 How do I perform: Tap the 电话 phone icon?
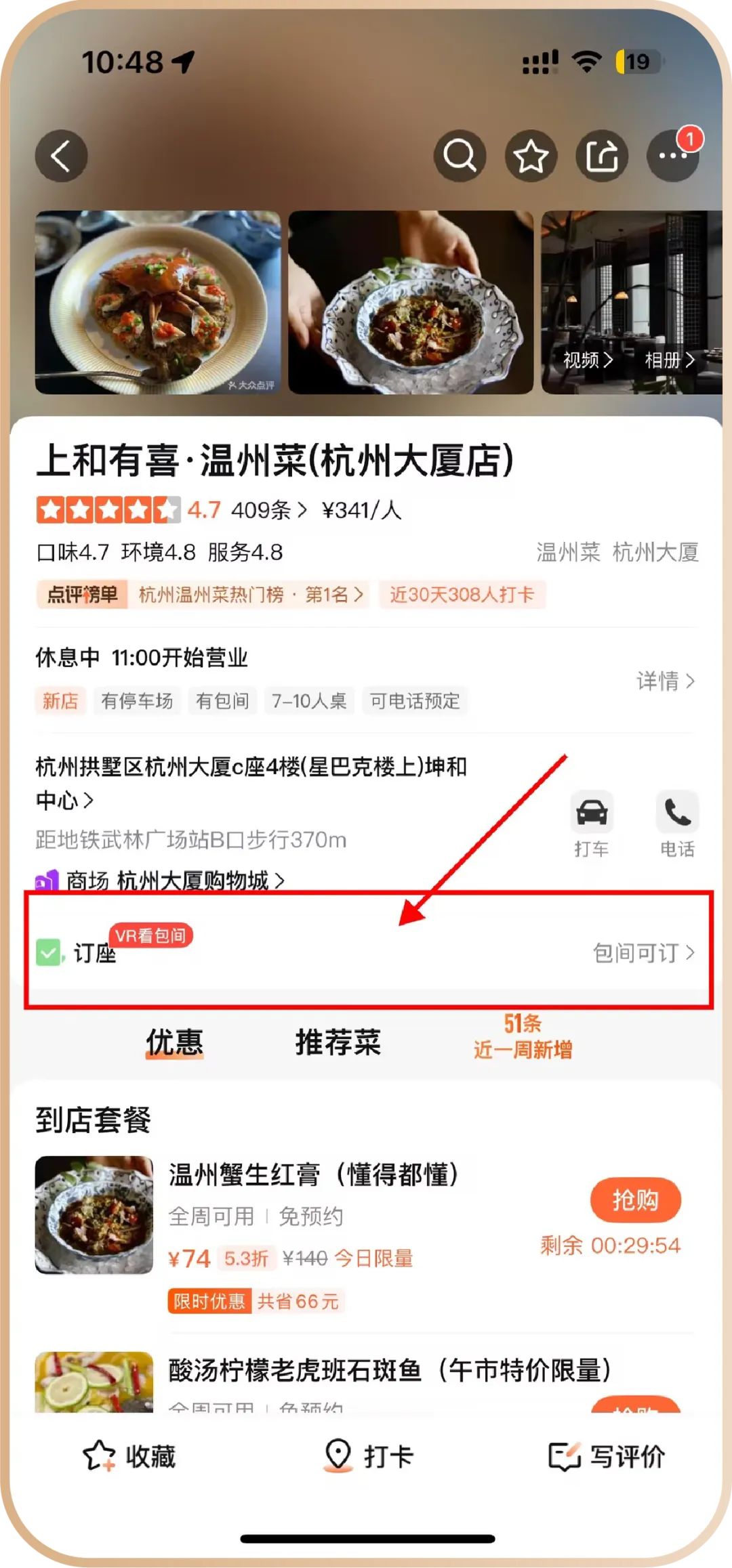(x=677, y=812)
